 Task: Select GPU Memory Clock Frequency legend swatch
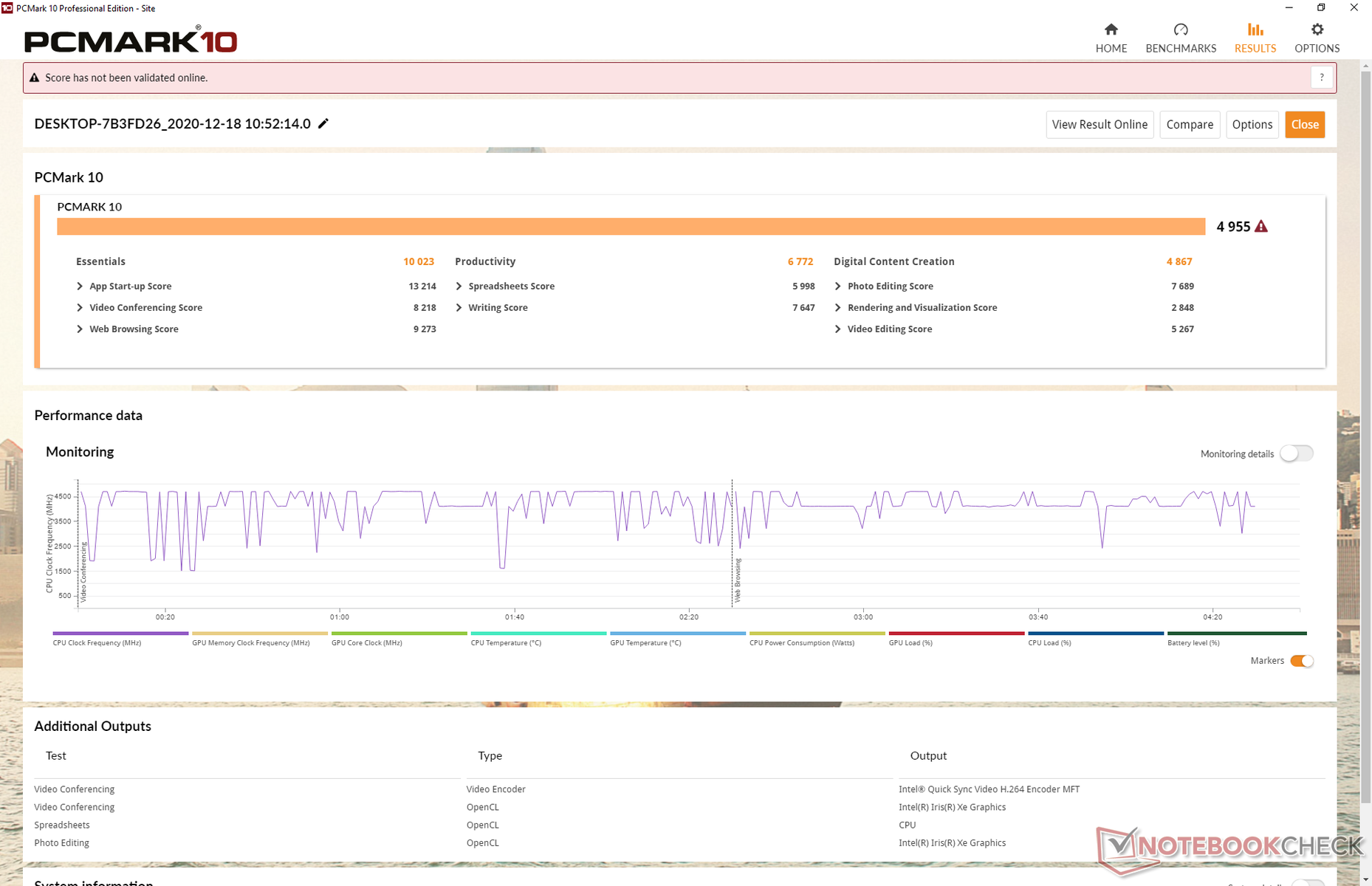[259, 633]
